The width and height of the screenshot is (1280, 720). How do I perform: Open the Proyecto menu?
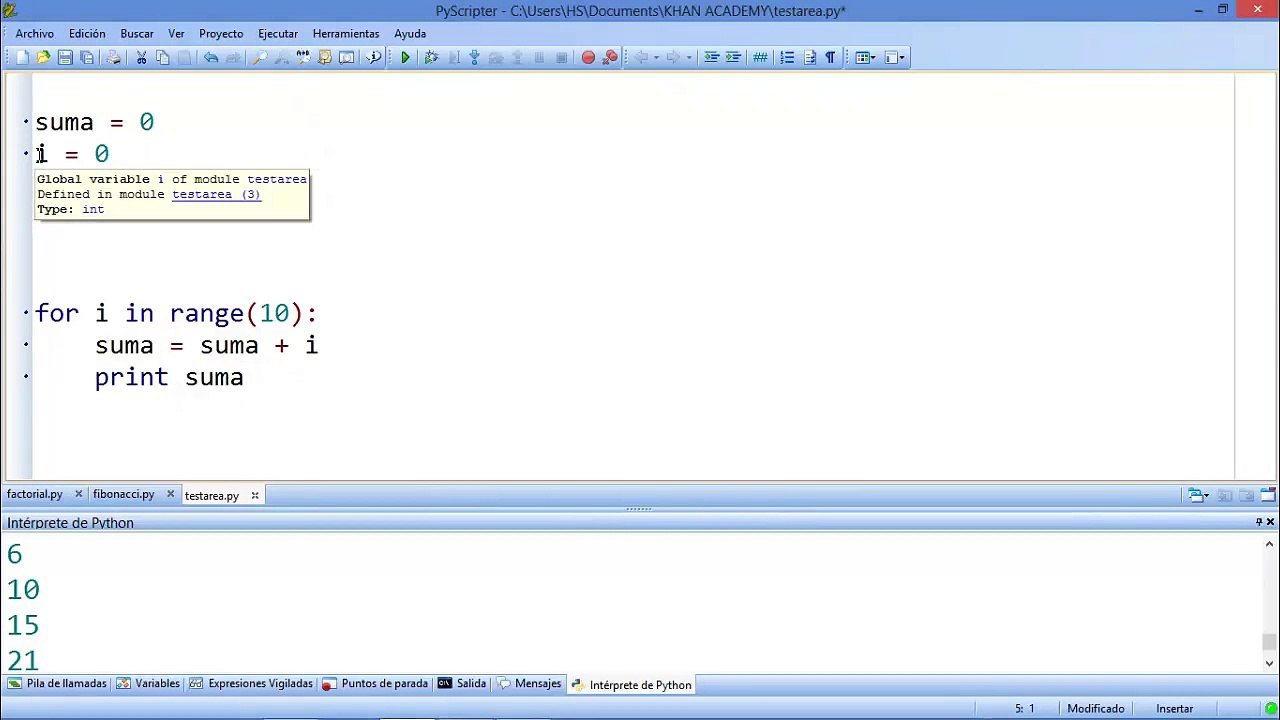tap(221, 33)
